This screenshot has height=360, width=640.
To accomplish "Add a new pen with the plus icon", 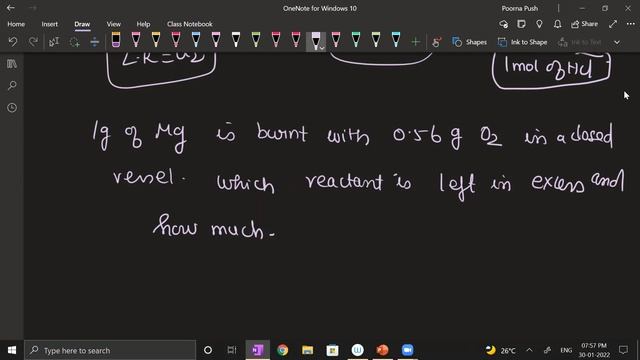I will click(x=416, y=42).
